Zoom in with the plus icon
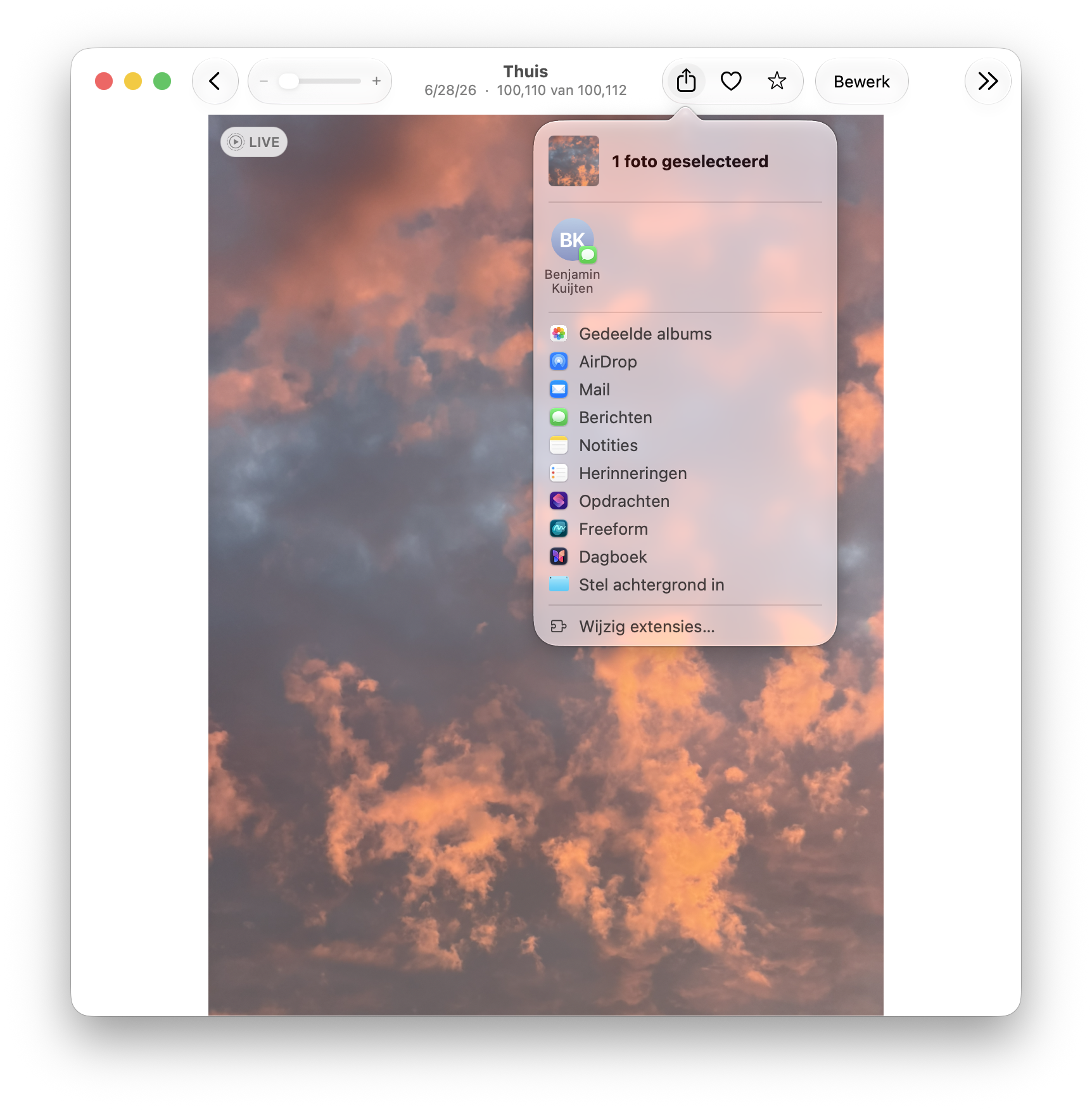Viewport: 1092px width, 1110px height. point(376,81)
